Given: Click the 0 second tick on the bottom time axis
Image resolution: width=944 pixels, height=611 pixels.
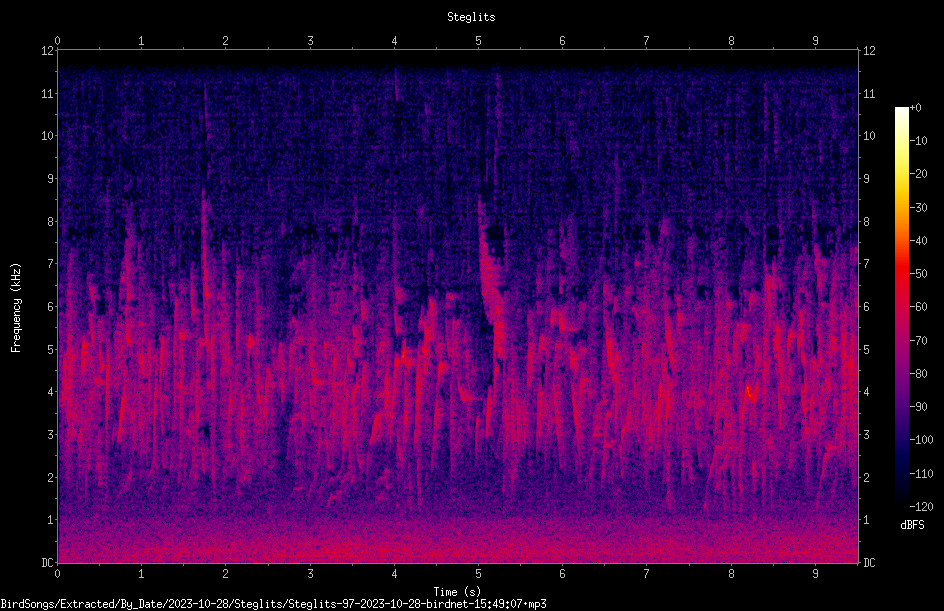Looking at the screenshot, I should tap(58, 574).
